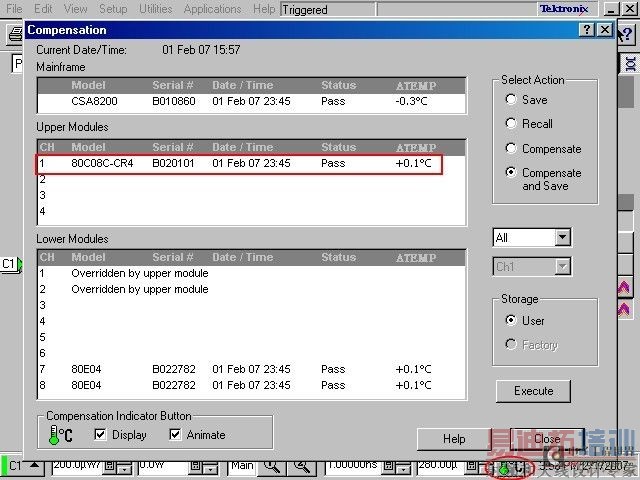Viewport: 640px width, 480px height.
Task: Click the Execute button
Action: point(533,391)
